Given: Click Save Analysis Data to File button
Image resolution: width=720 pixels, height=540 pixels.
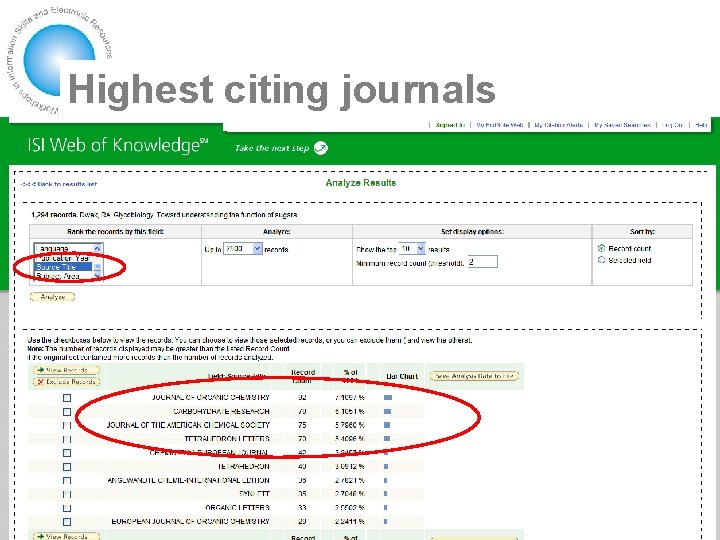Looking at the screenshot, I should tap(474, 376).
